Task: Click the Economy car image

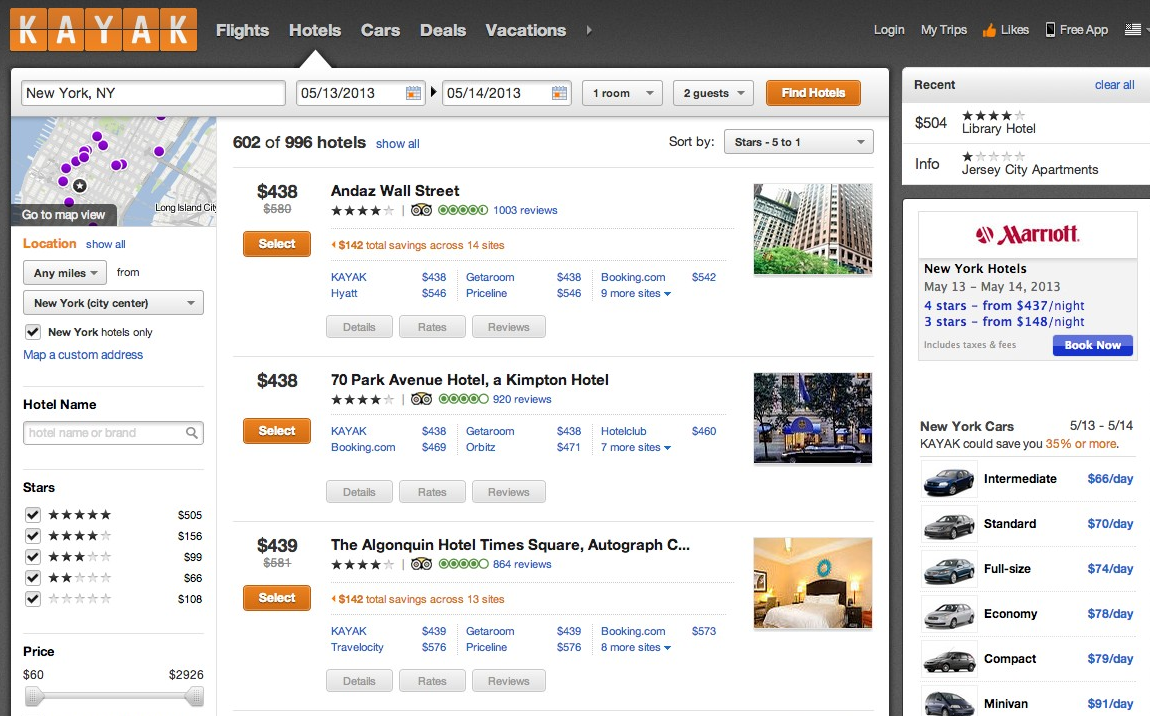Action: click(x=949, y=615)
